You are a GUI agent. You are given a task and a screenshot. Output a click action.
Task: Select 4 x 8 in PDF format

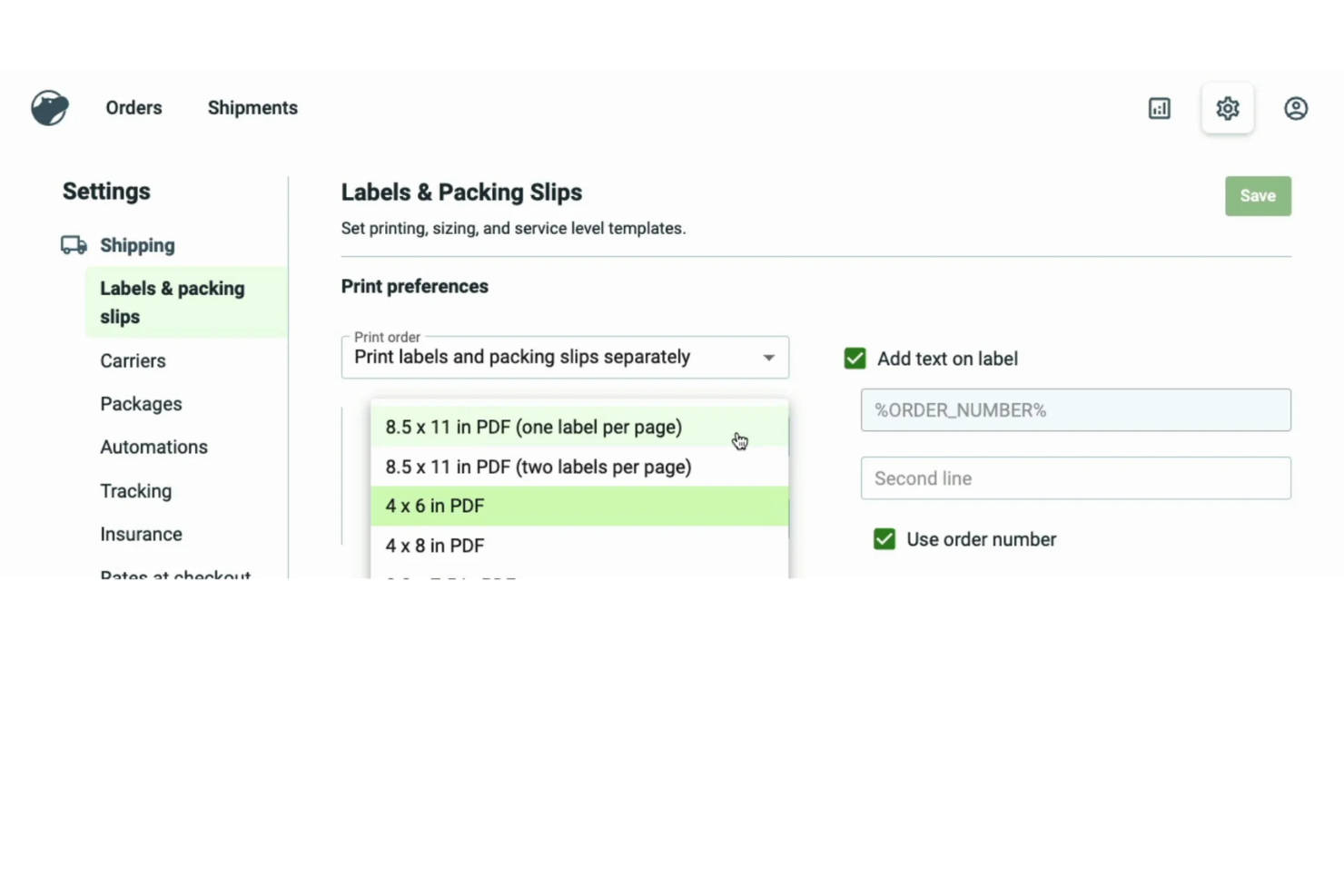[x=435, y=545]
